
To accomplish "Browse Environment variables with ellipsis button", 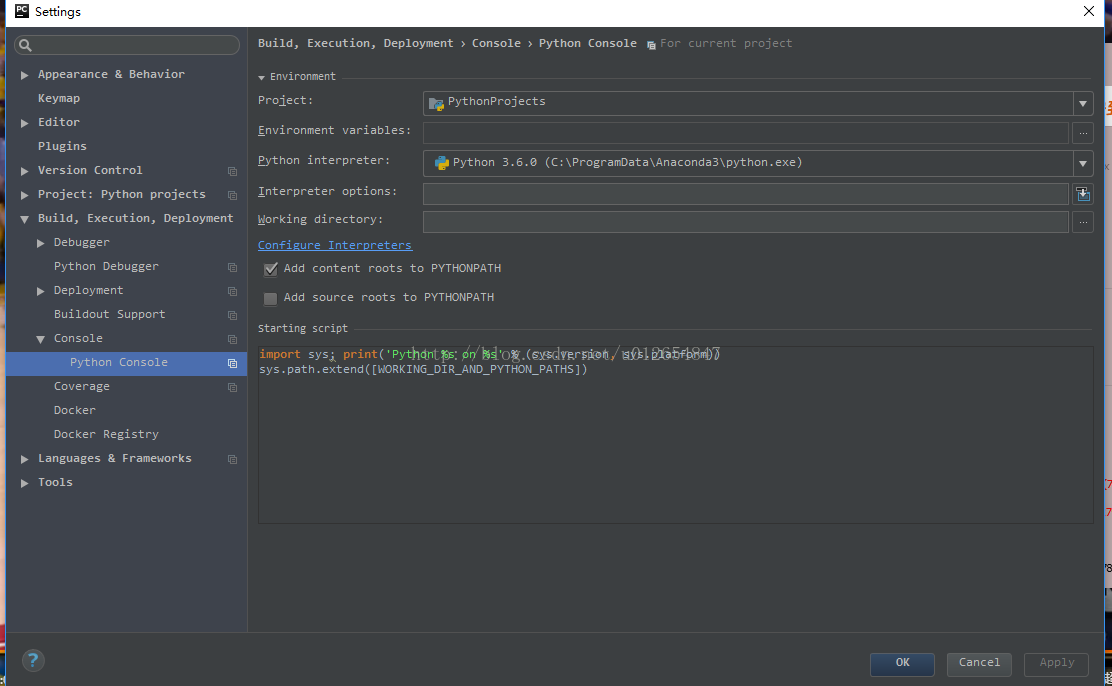I will (1082, 133).
